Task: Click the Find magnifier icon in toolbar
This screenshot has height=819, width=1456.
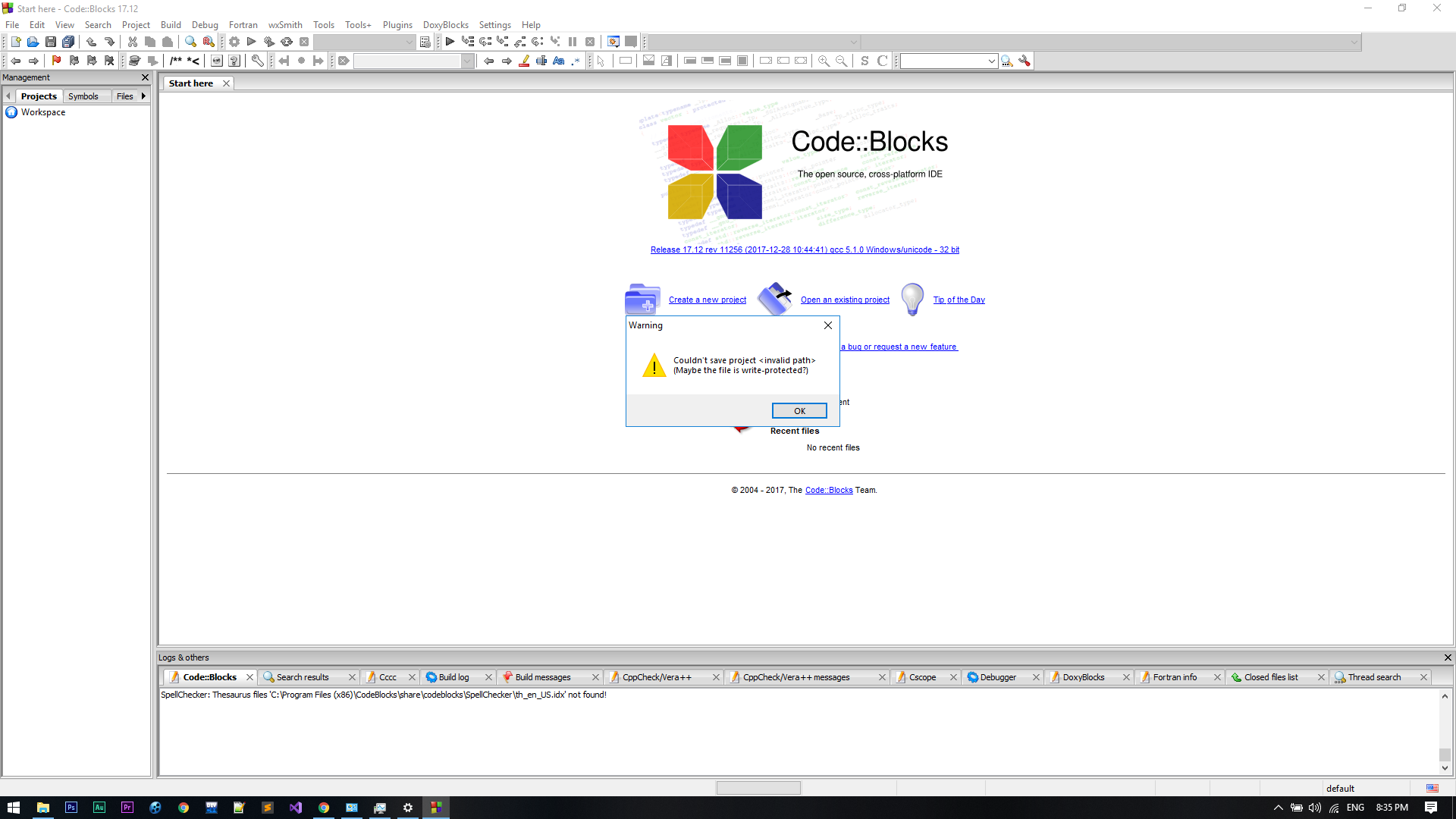Action: coord(190,42)
